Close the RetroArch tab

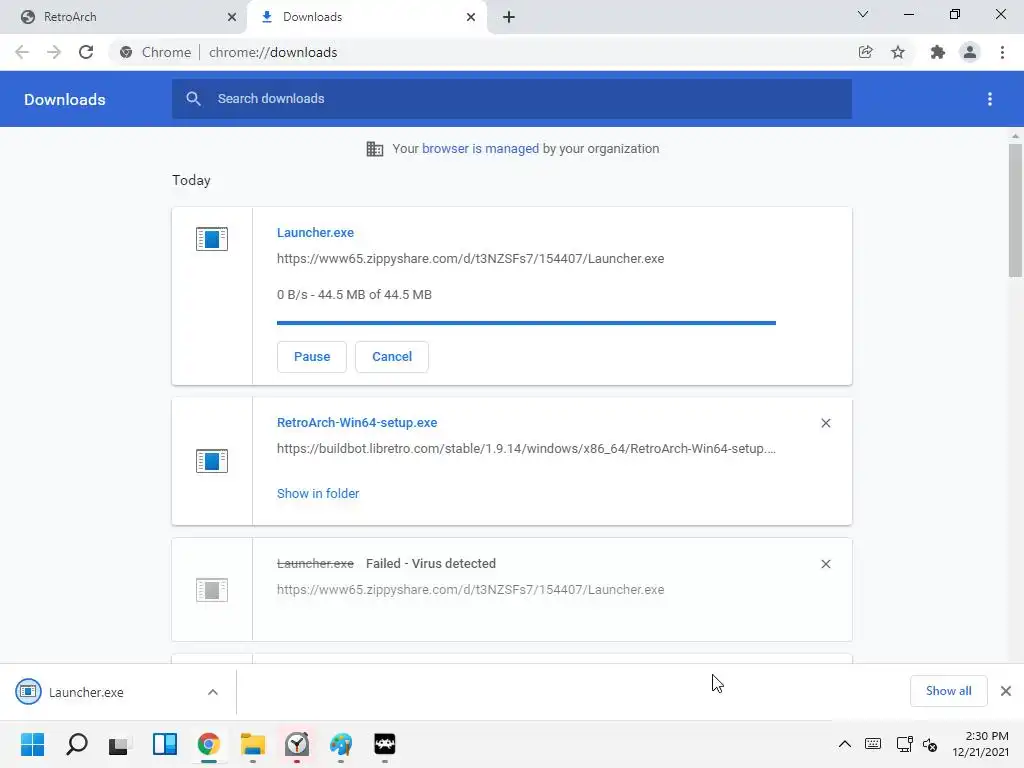click(232, 17)
